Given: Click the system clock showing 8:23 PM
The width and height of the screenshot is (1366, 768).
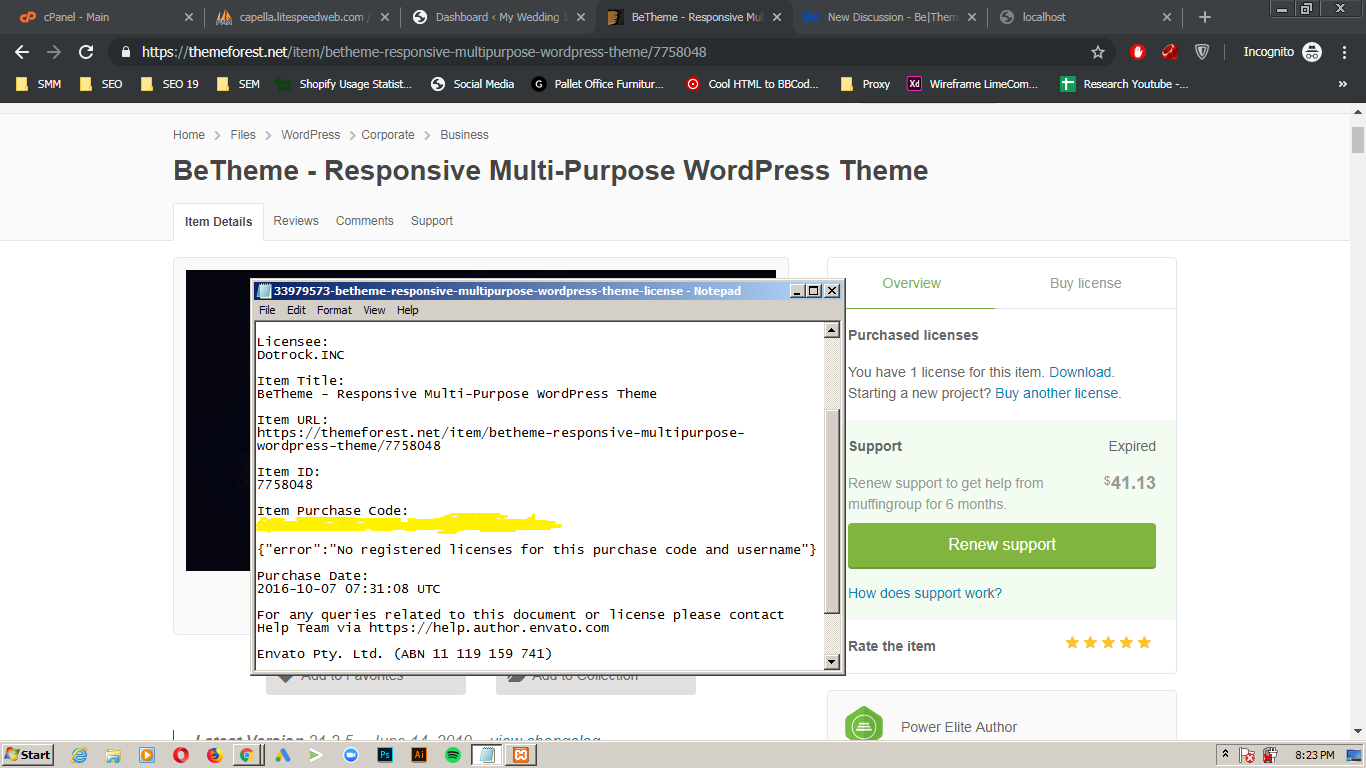Looking at the screenshot, I should tap(1314, 755).
